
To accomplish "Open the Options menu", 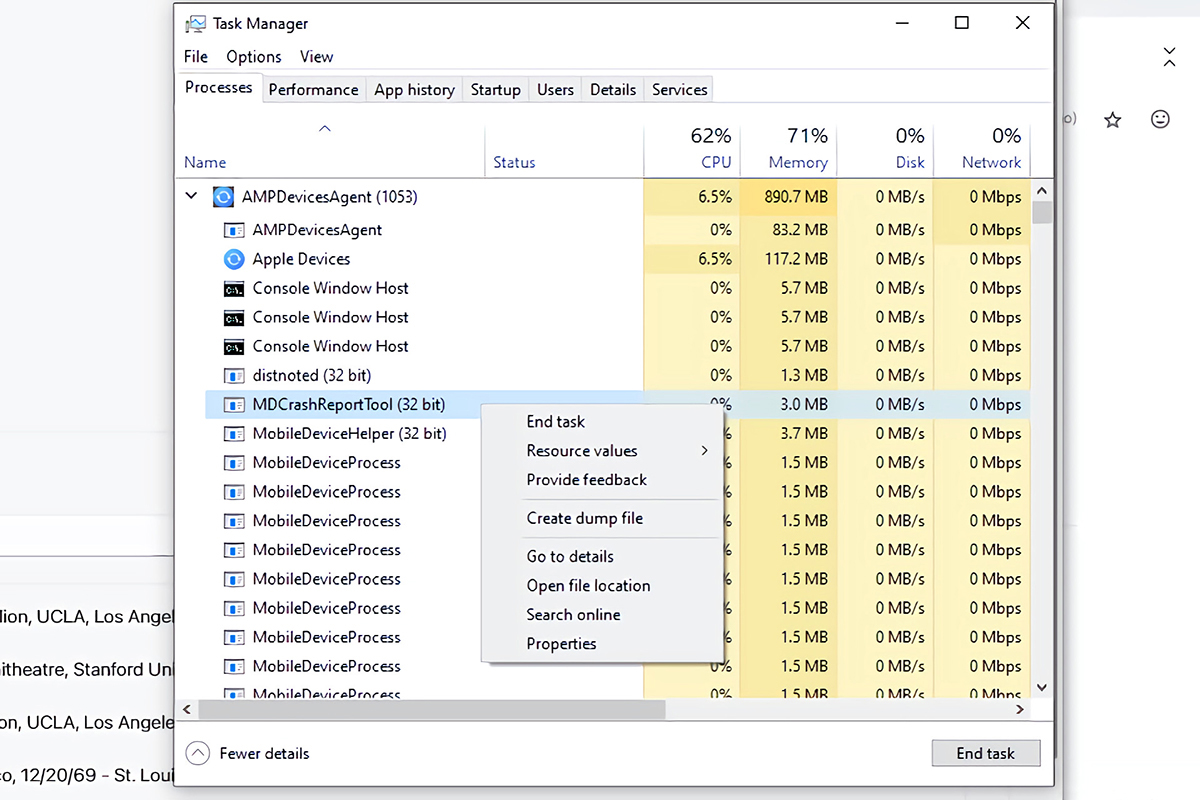I will tap(254, 57).
